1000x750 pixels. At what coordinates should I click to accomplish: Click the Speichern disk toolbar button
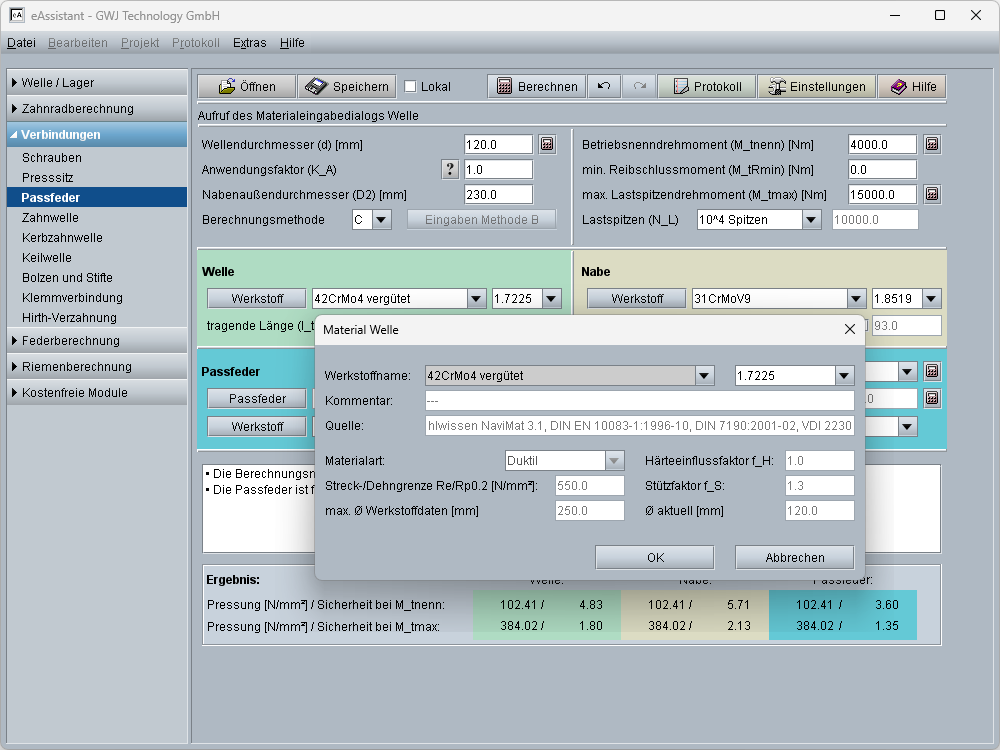(347, 87)
